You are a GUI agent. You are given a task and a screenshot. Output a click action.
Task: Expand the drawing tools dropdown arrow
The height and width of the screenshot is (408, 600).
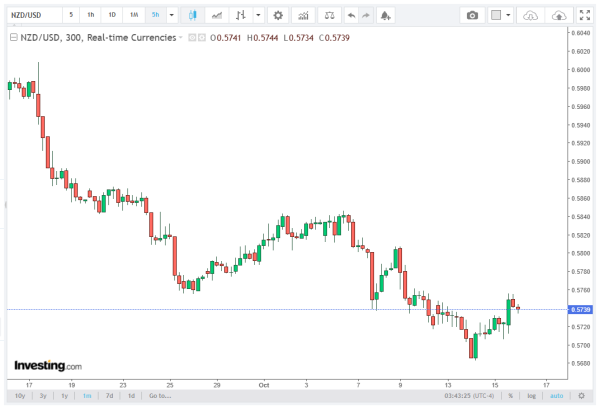pyautogui.click(x=259, y=16)
